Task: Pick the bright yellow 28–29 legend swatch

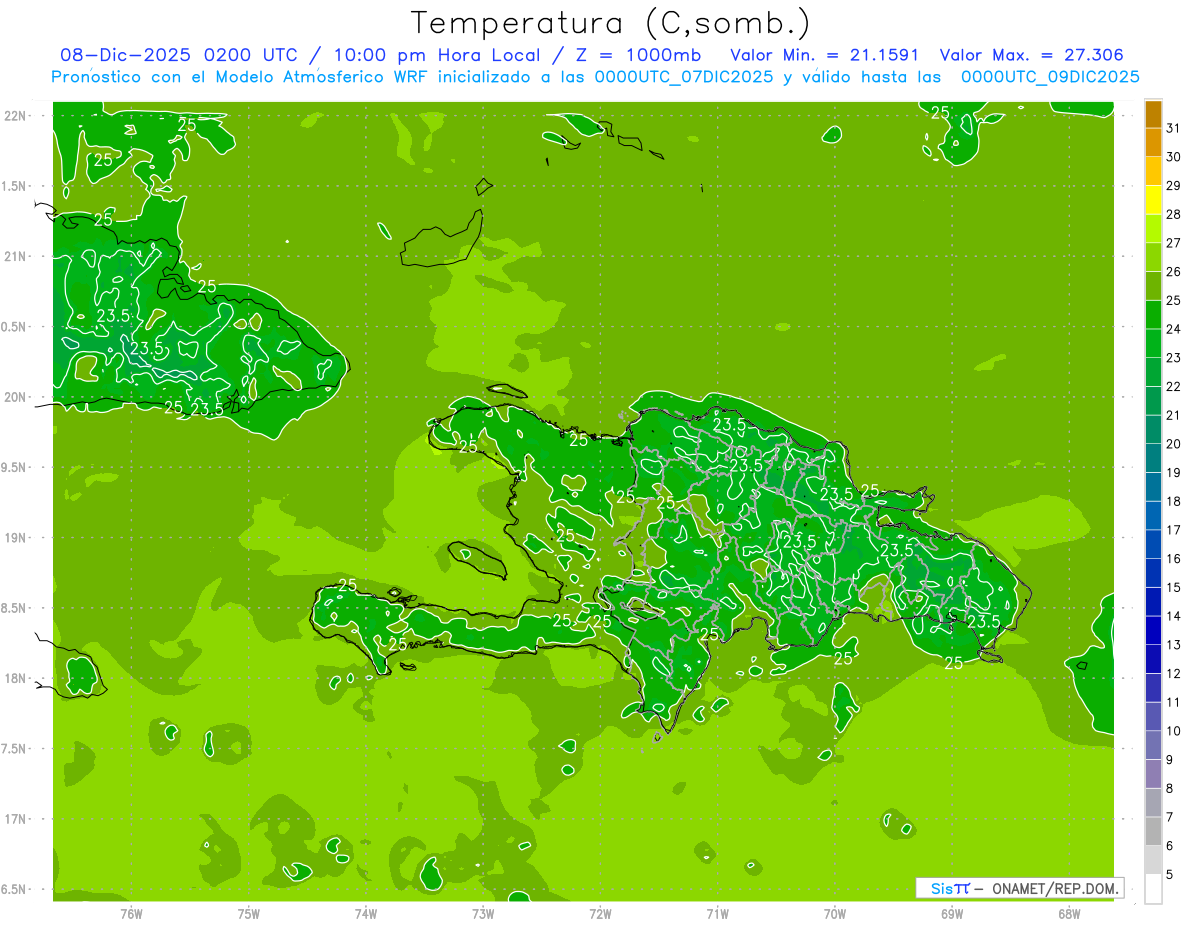Action: pos(1153,201)
